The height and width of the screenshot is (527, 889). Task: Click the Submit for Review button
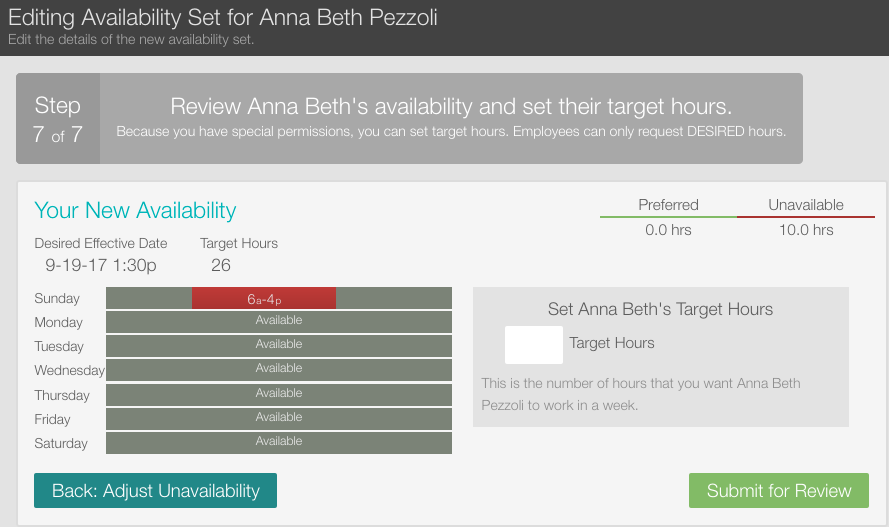[x=778, y=490]
